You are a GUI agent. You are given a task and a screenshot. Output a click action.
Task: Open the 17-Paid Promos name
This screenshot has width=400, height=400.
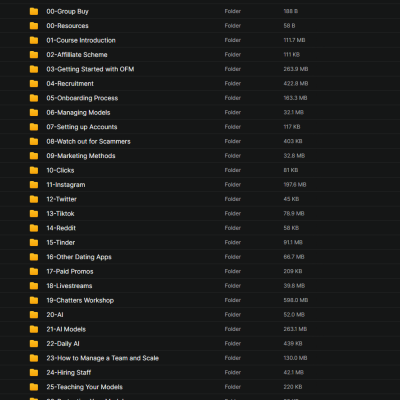tap(70, 271)
